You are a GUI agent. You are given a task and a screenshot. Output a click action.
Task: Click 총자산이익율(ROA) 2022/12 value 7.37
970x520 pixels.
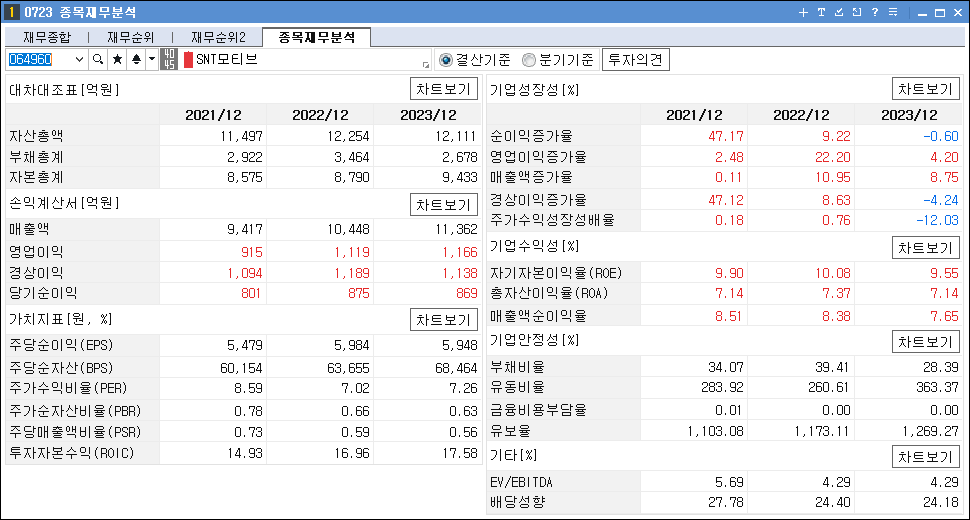(x=836, y=293)
